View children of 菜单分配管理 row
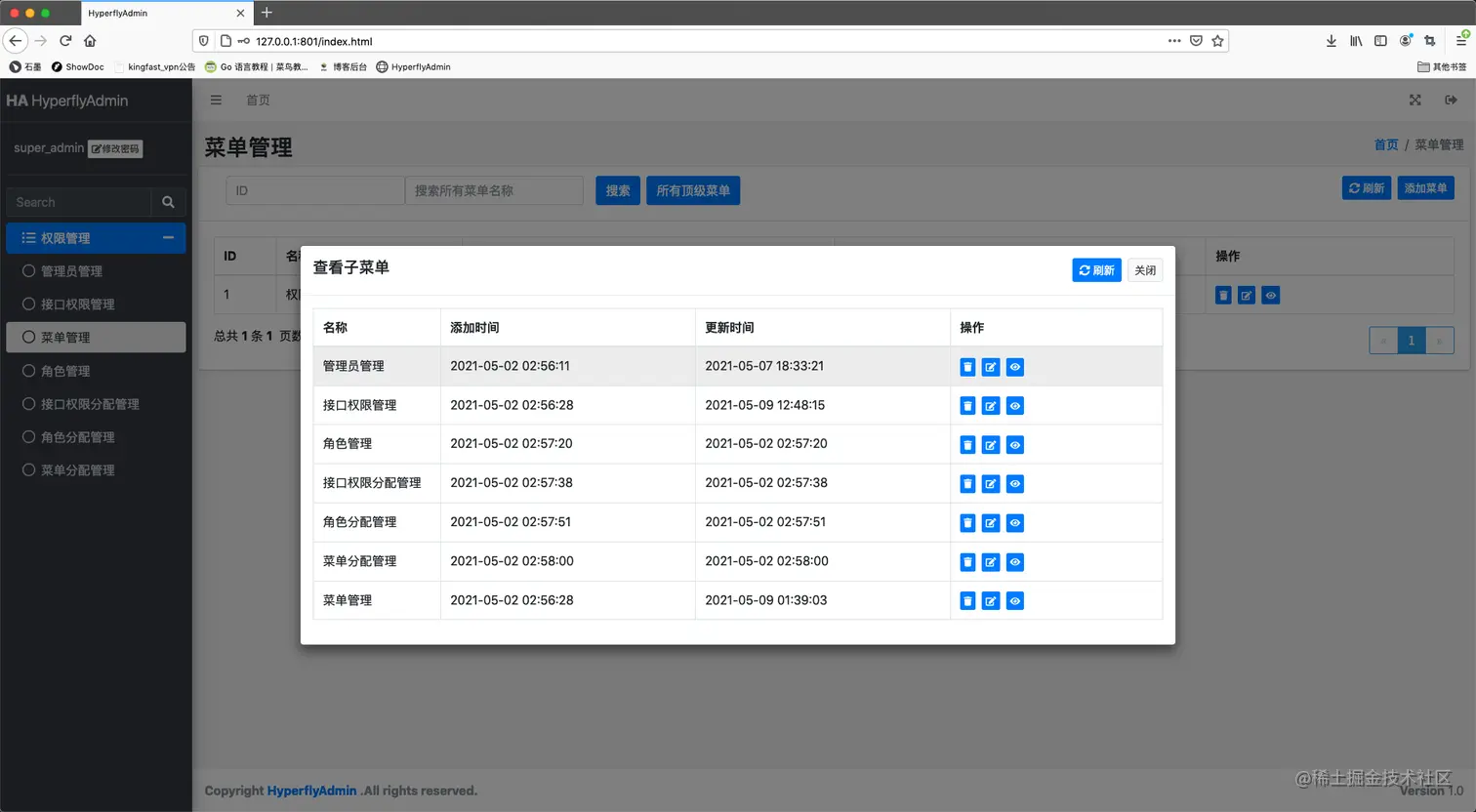 click(1015, 562)
